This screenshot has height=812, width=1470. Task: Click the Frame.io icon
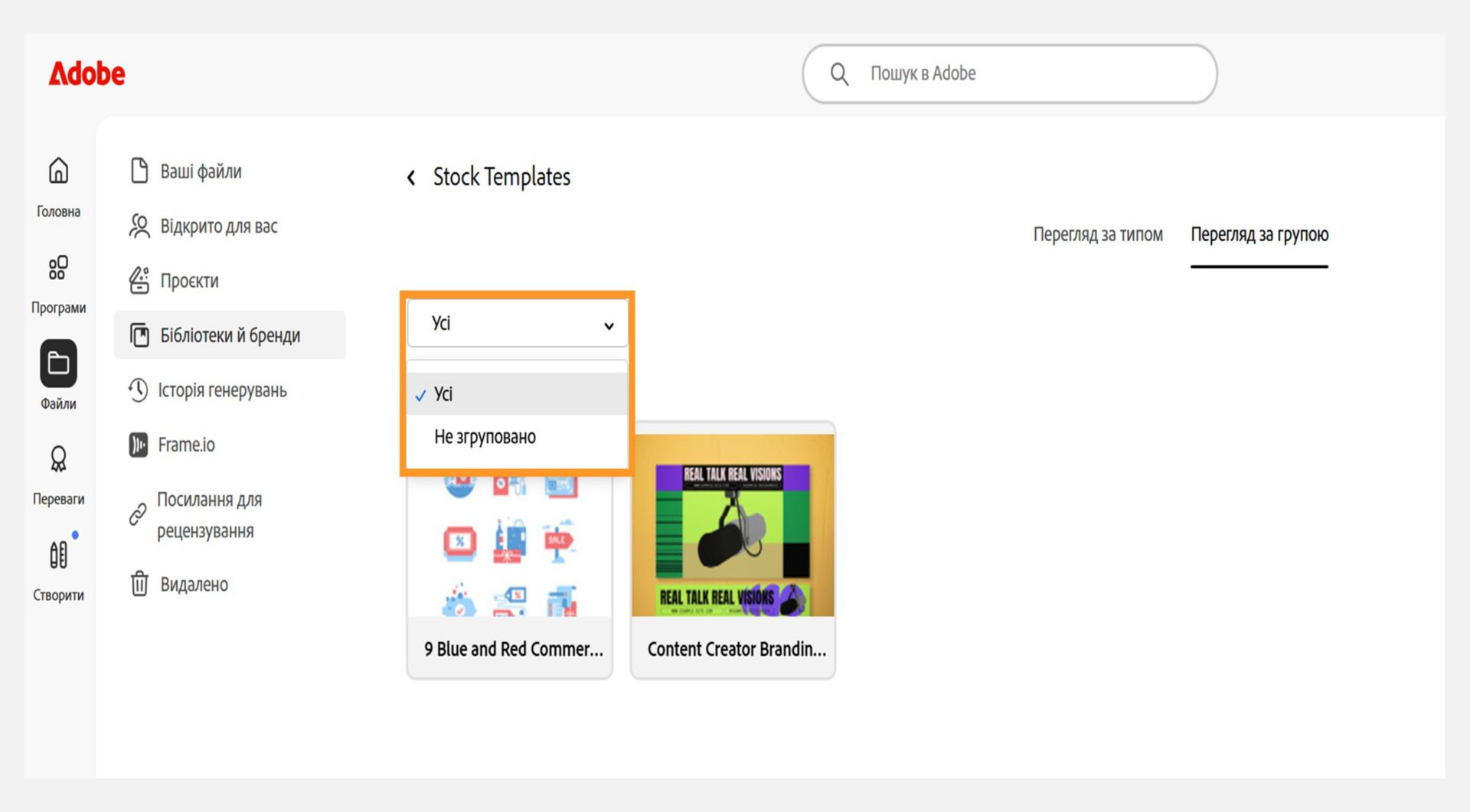point(138,445)
